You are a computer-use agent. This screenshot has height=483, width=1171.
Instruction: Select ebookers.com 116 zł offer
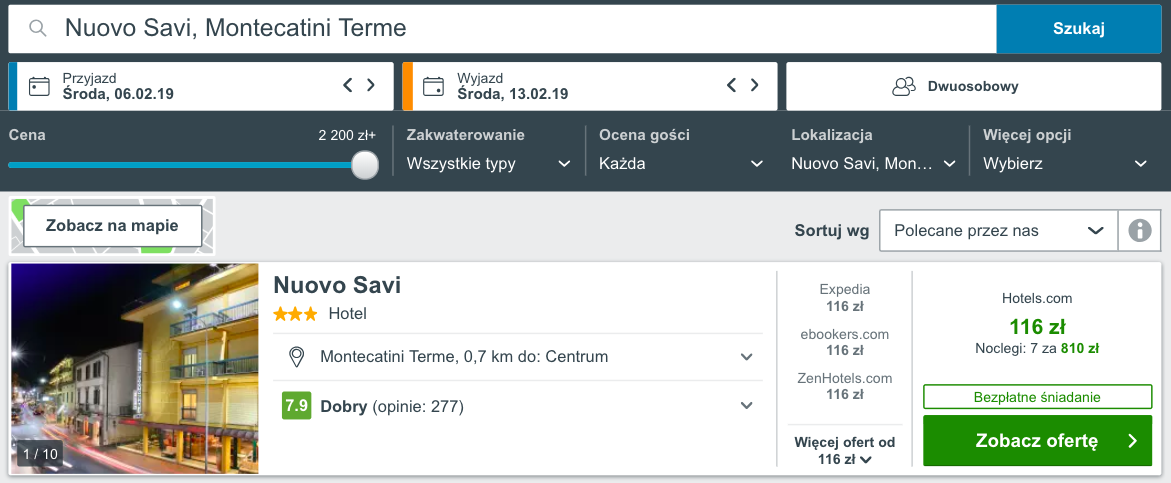coord(845,342)
